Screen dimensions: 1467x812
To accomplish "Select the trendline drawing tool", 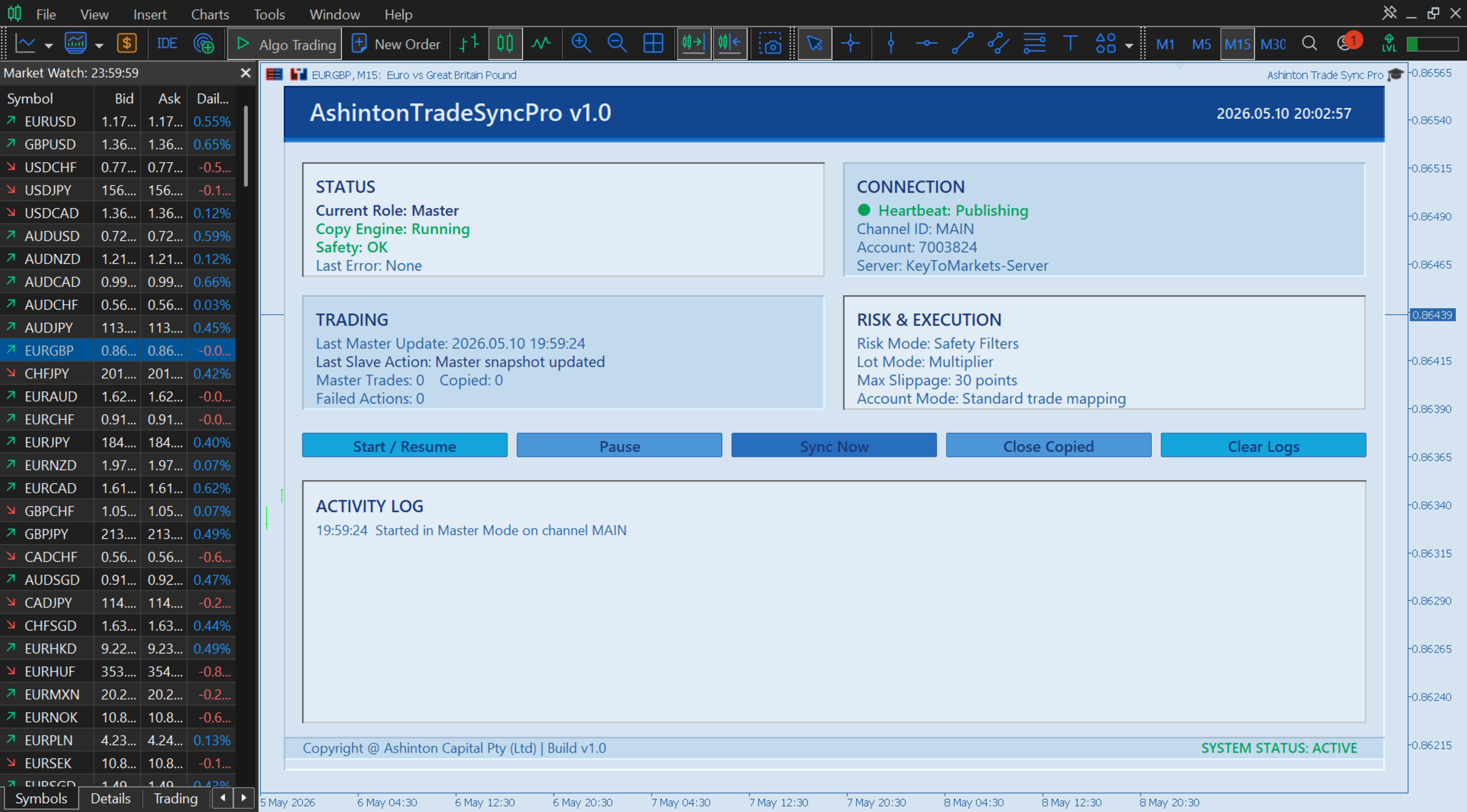I will click(962, 44).
